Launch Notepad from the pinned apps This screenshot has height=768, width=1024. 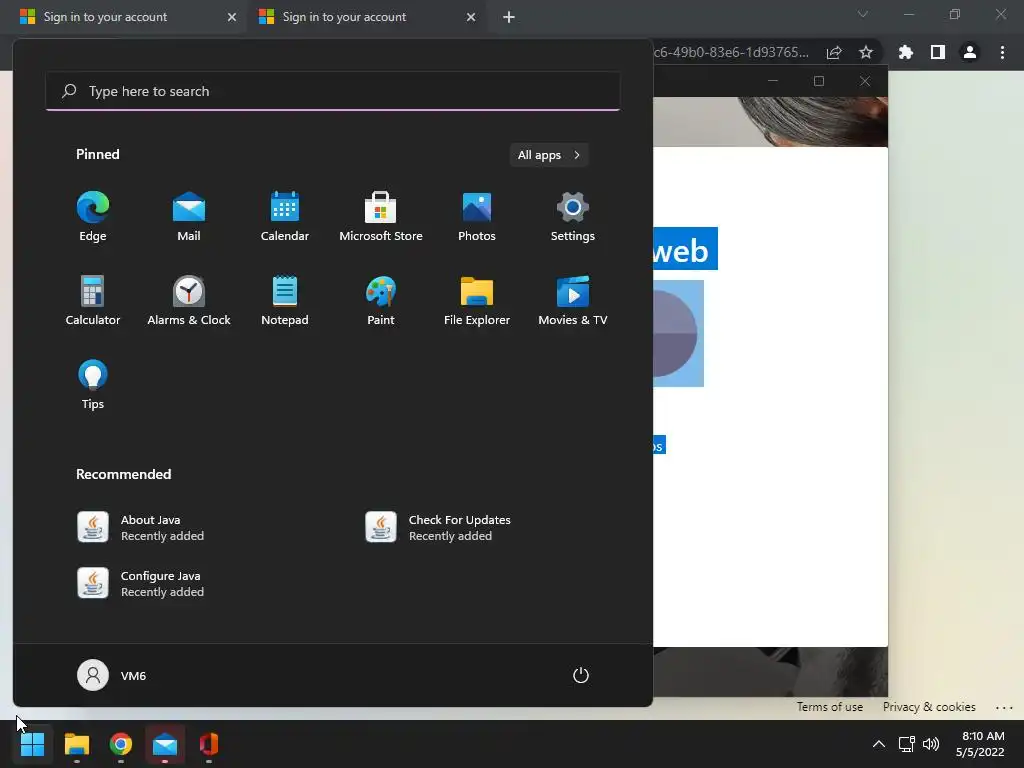(285, 300)
